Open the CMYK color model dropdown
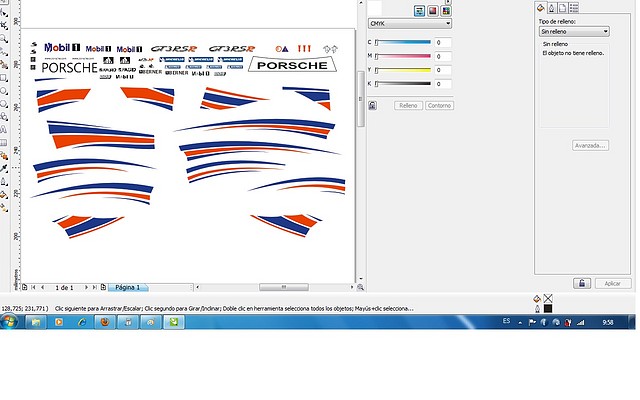This screenshot has width=640, height=400. [410, 24]
